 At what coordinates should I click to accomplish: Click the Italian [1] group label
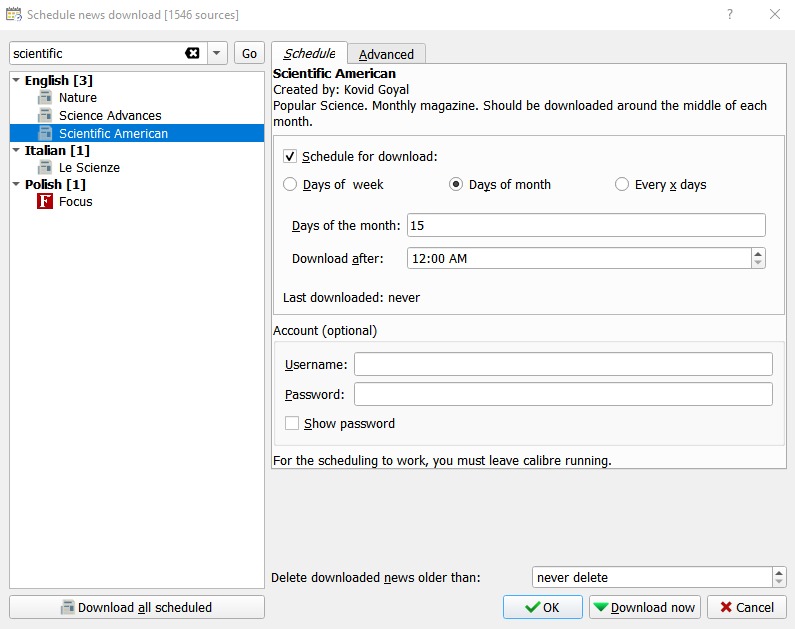(x=57, y=150)
